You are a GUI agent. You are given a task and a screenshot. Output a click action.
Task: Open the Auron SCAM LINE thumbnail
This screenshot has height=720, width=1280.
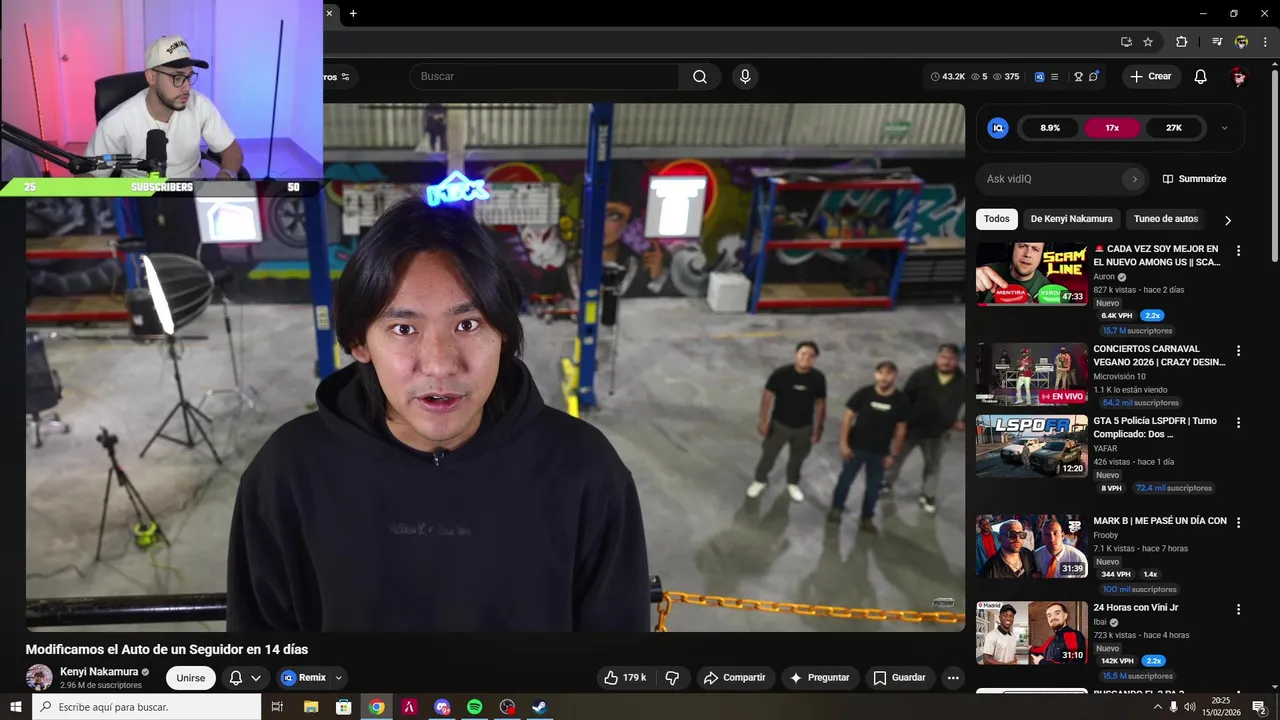[x=1032, y=274]
